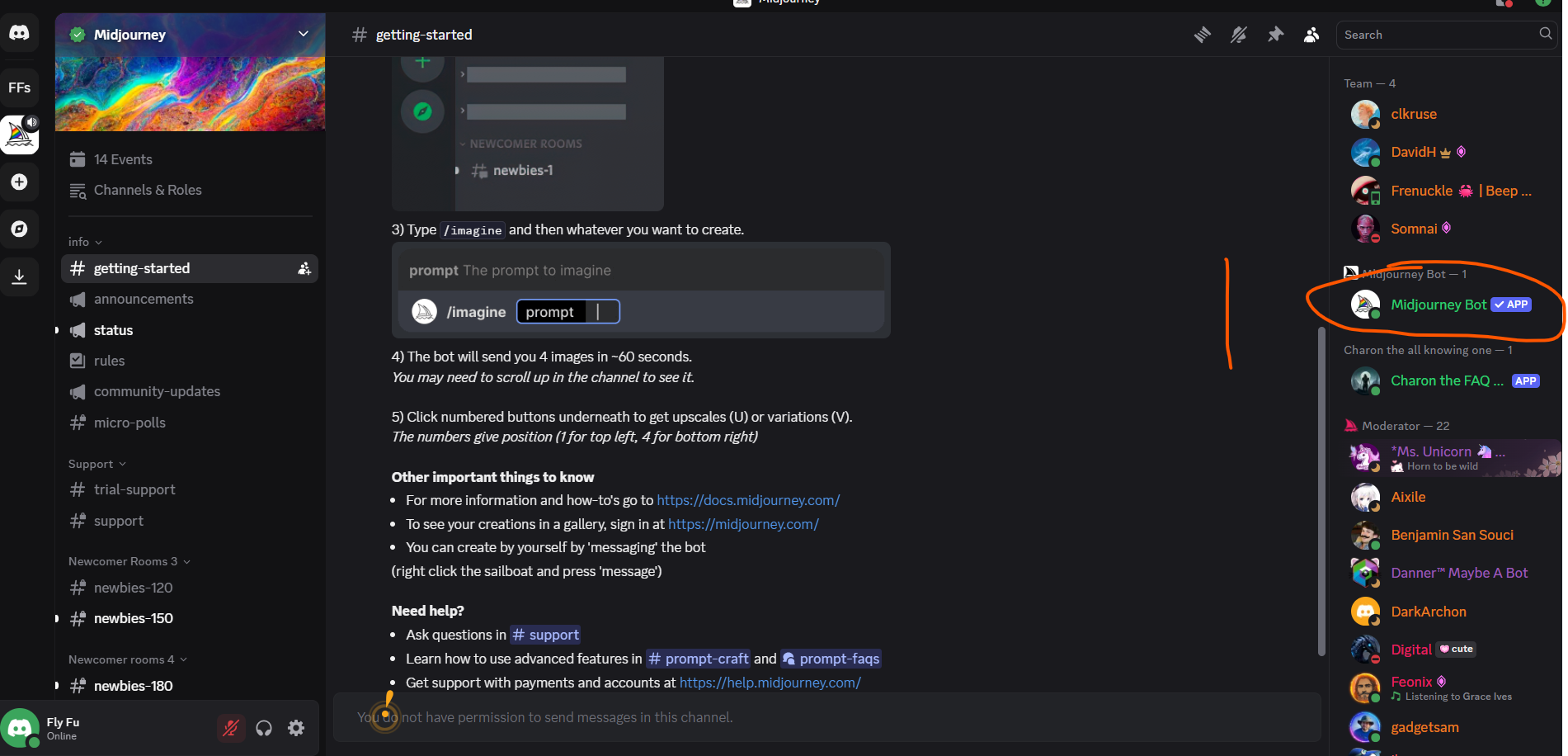The image size is (1568, 756).
Task: Click the prompt-craft channel mention
Action: coord(698,659)
